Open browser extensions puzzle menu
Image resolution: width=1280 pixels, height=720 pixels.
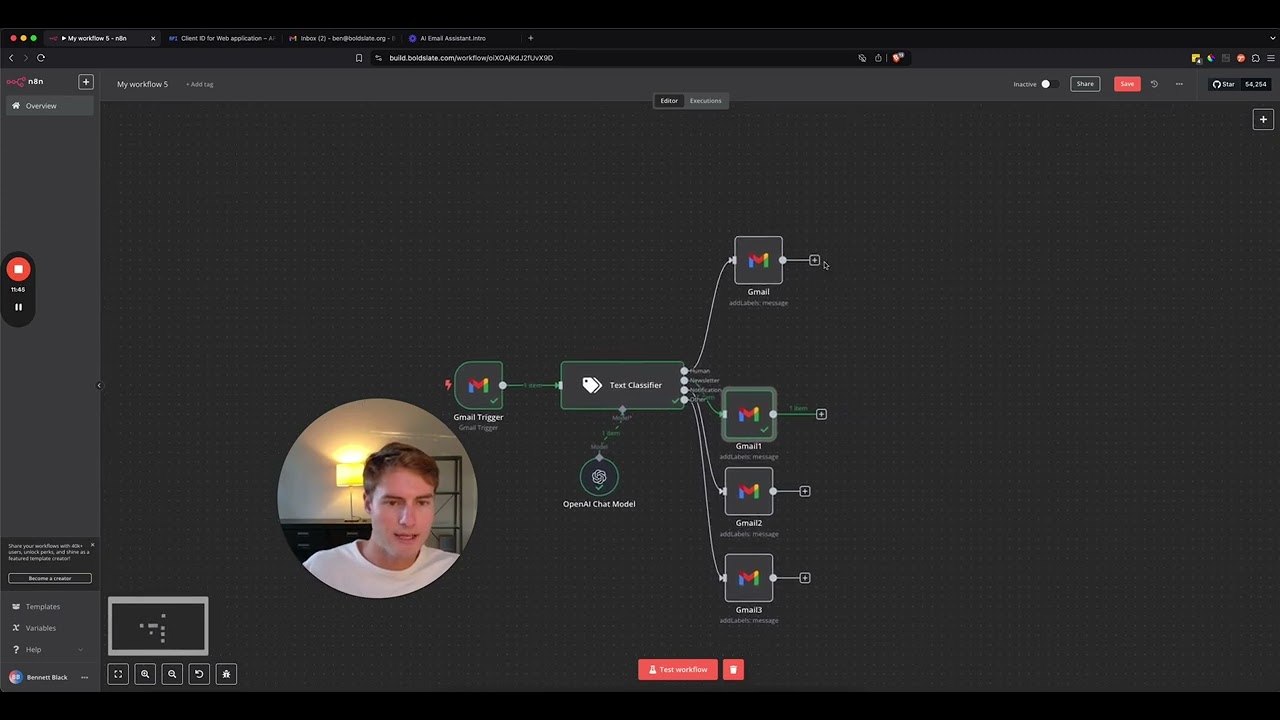(x=1256, y=58)
